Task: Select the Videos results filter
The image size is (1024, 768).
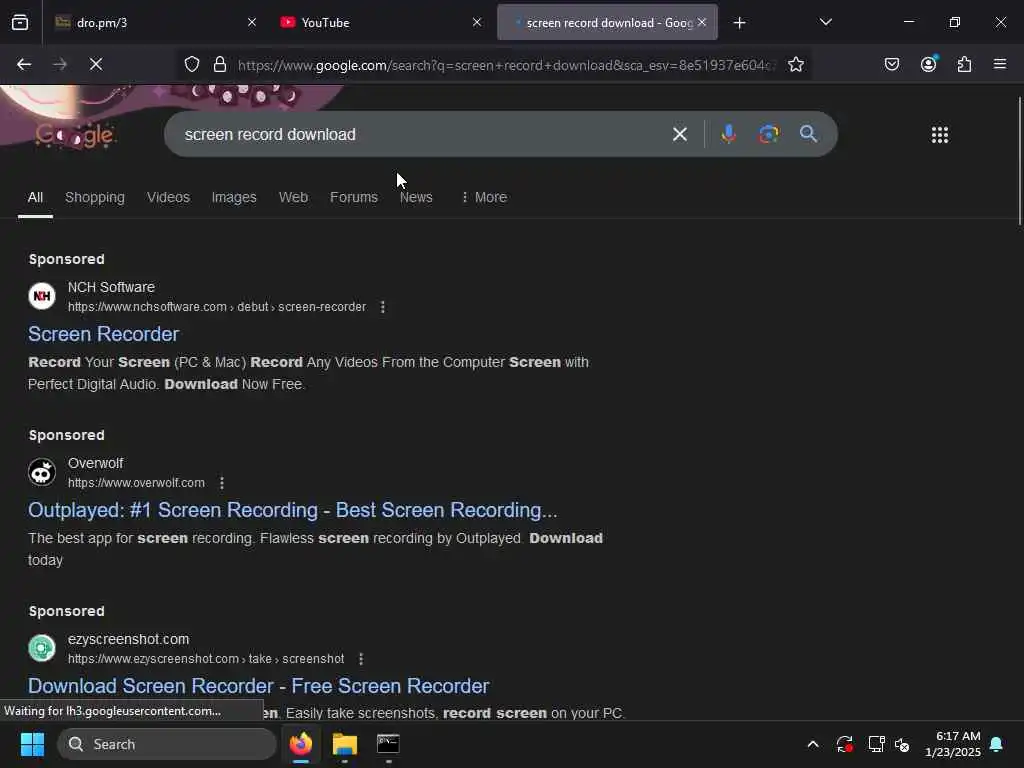Action: coord(168,197)
